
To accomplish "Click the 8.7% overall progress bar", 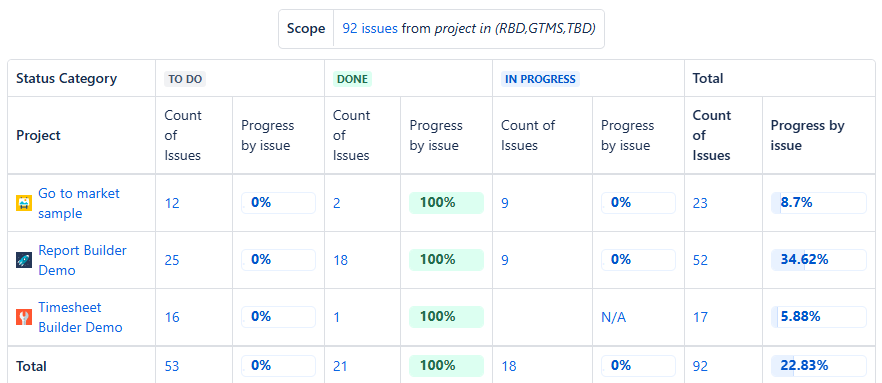I will pyautogui.click(x=818, y=202).
